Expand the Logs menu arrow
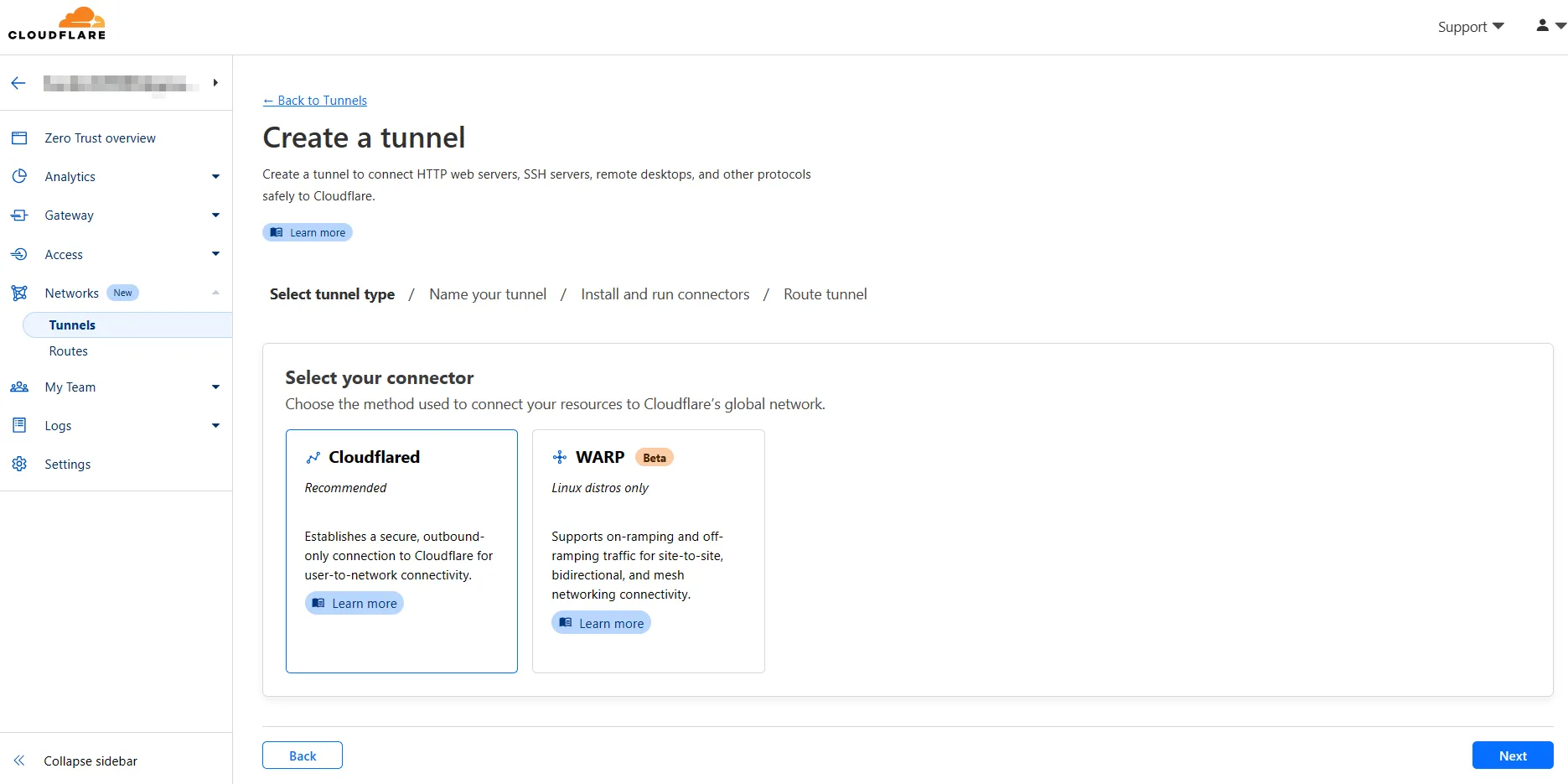The image size is (1568, 784). click(x=215, y=425)
